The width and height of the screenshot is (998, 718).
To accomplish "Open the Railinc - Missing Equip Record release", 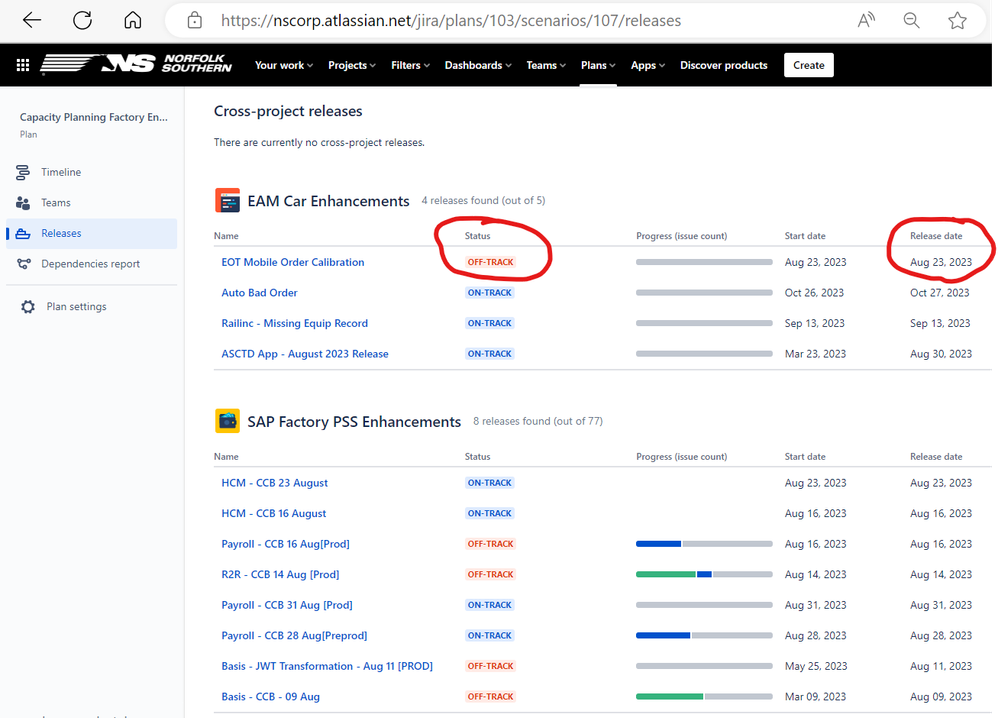I will tap(295, 323).
